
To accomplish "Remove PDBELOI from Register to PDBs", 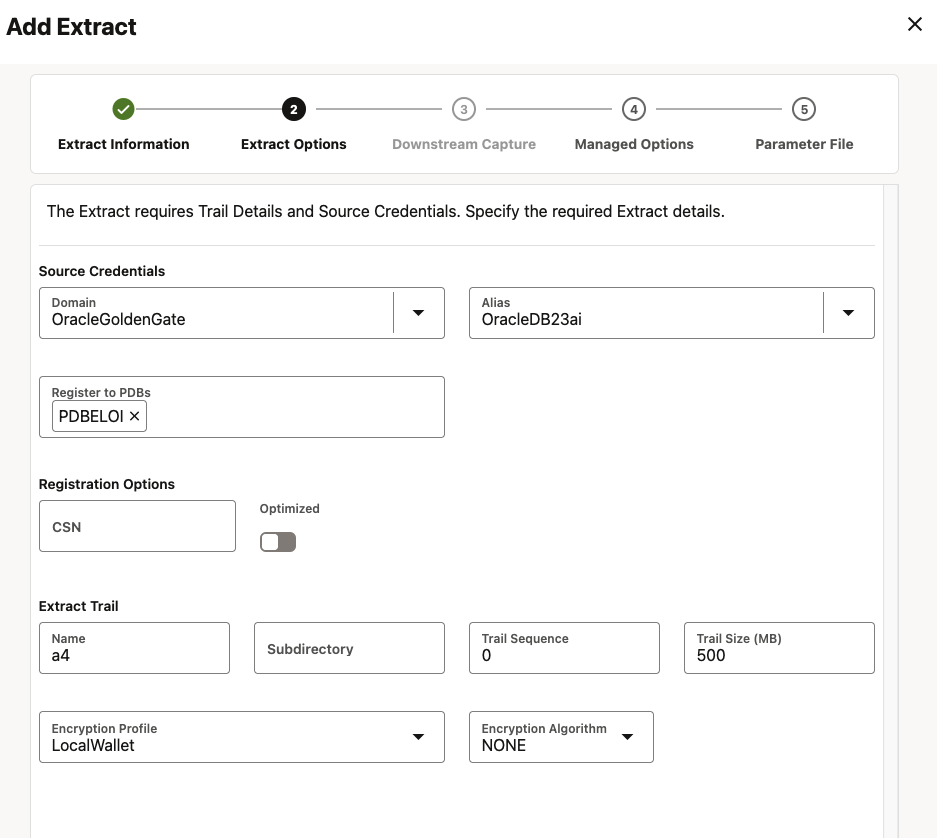I will tap(134, 416).
